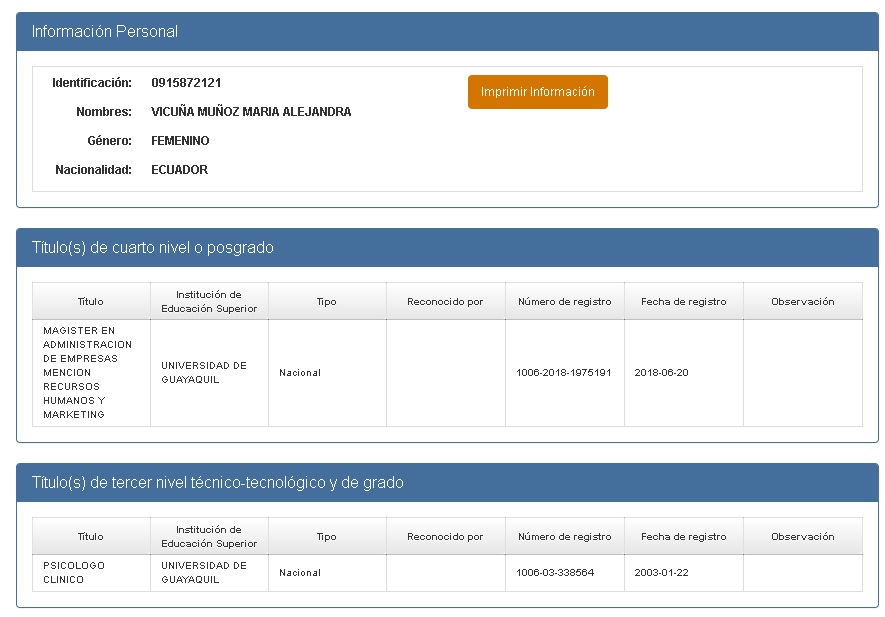Click the Identificación field label
Screen dimensions: 885x617
click(x=92, y=83)
